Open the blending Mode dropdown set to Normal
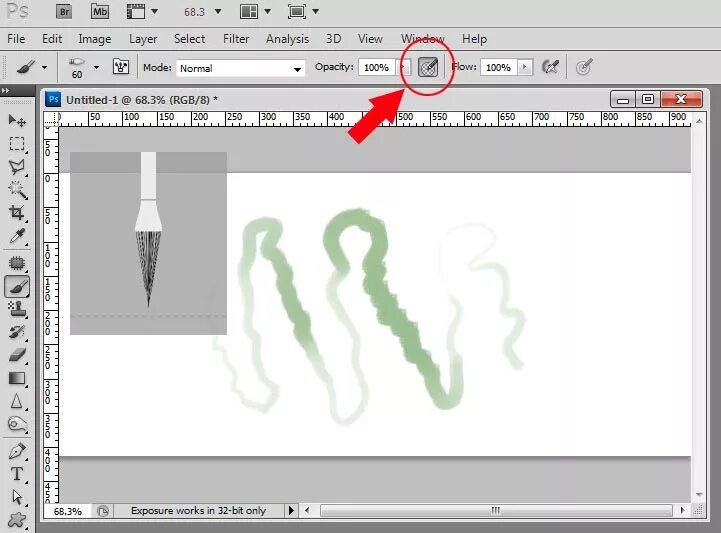 click(x=240, y=69)
